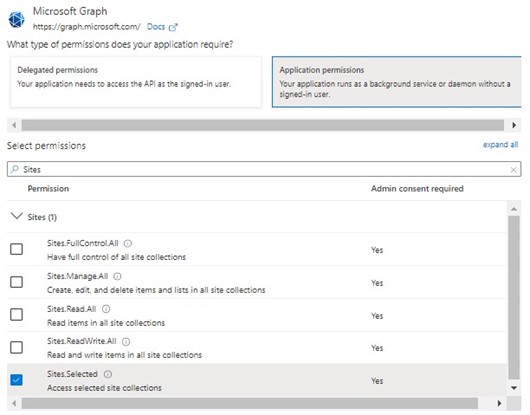
Task: Open the Docs link
Action: (156, 27)
